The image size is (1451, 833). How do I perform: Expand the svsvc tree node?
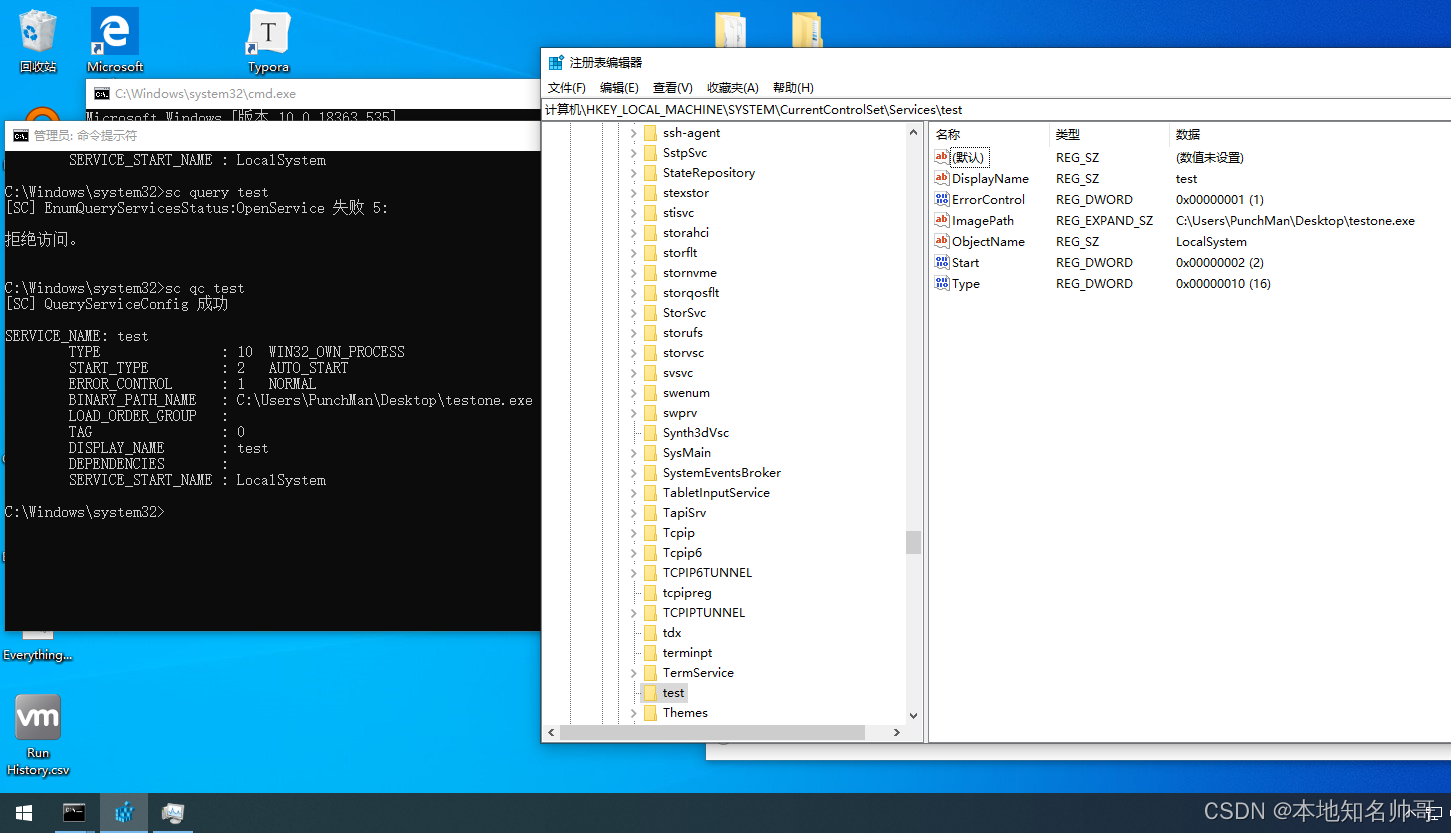coord(633,373)
